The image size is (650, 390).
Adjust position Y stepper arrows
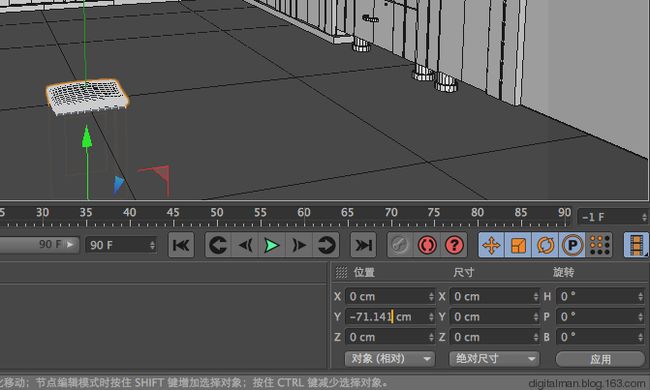tap(431, 317)
